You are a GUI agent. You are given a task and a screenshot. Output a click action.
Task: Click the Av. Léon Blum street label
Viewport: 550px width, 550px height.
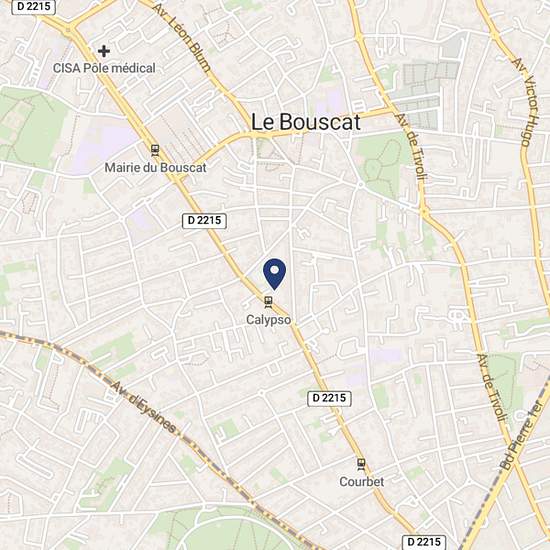click(x=182, y=38)
